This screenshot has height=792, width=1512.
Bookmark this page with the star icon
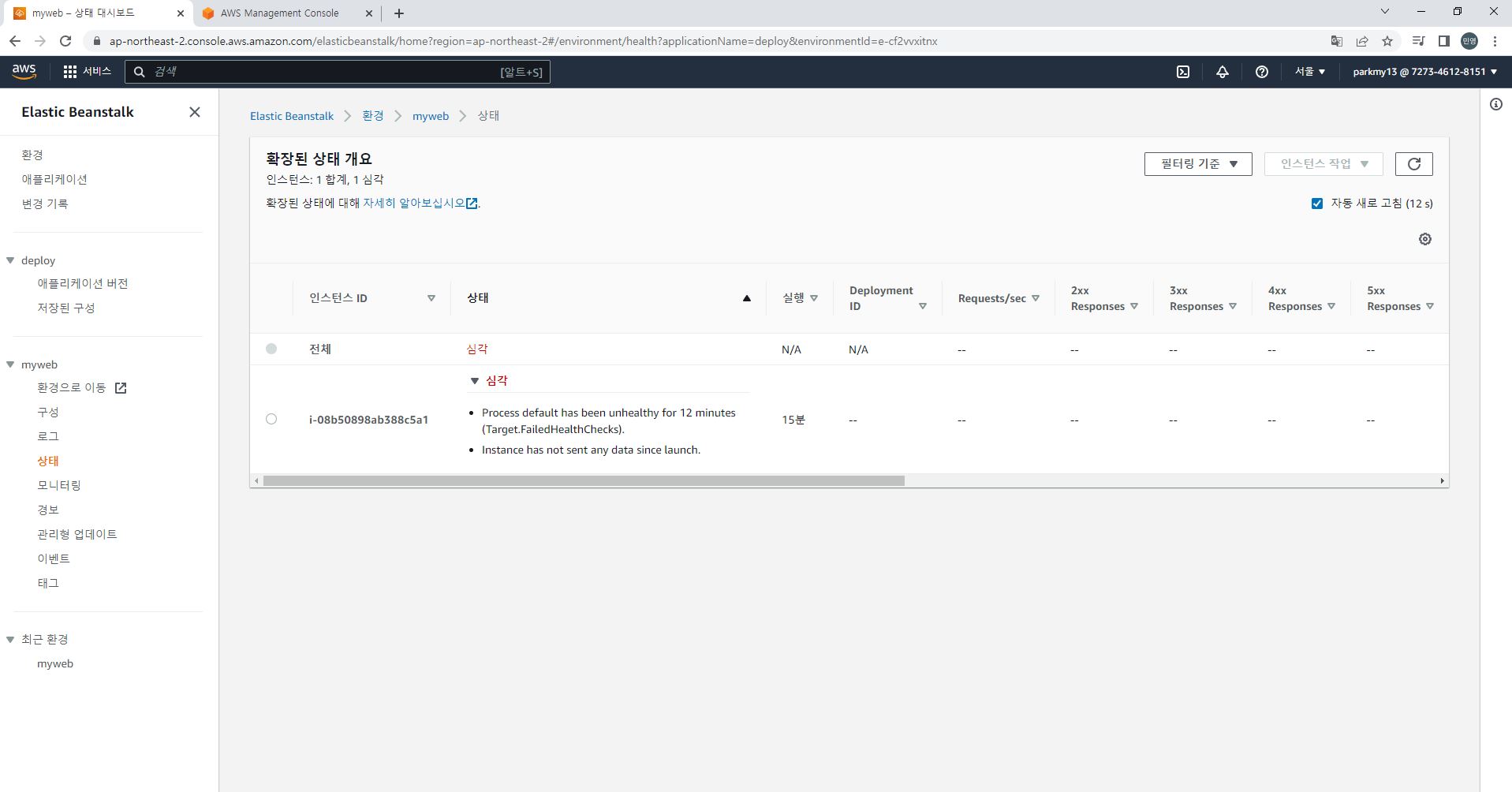(1387, 41)
